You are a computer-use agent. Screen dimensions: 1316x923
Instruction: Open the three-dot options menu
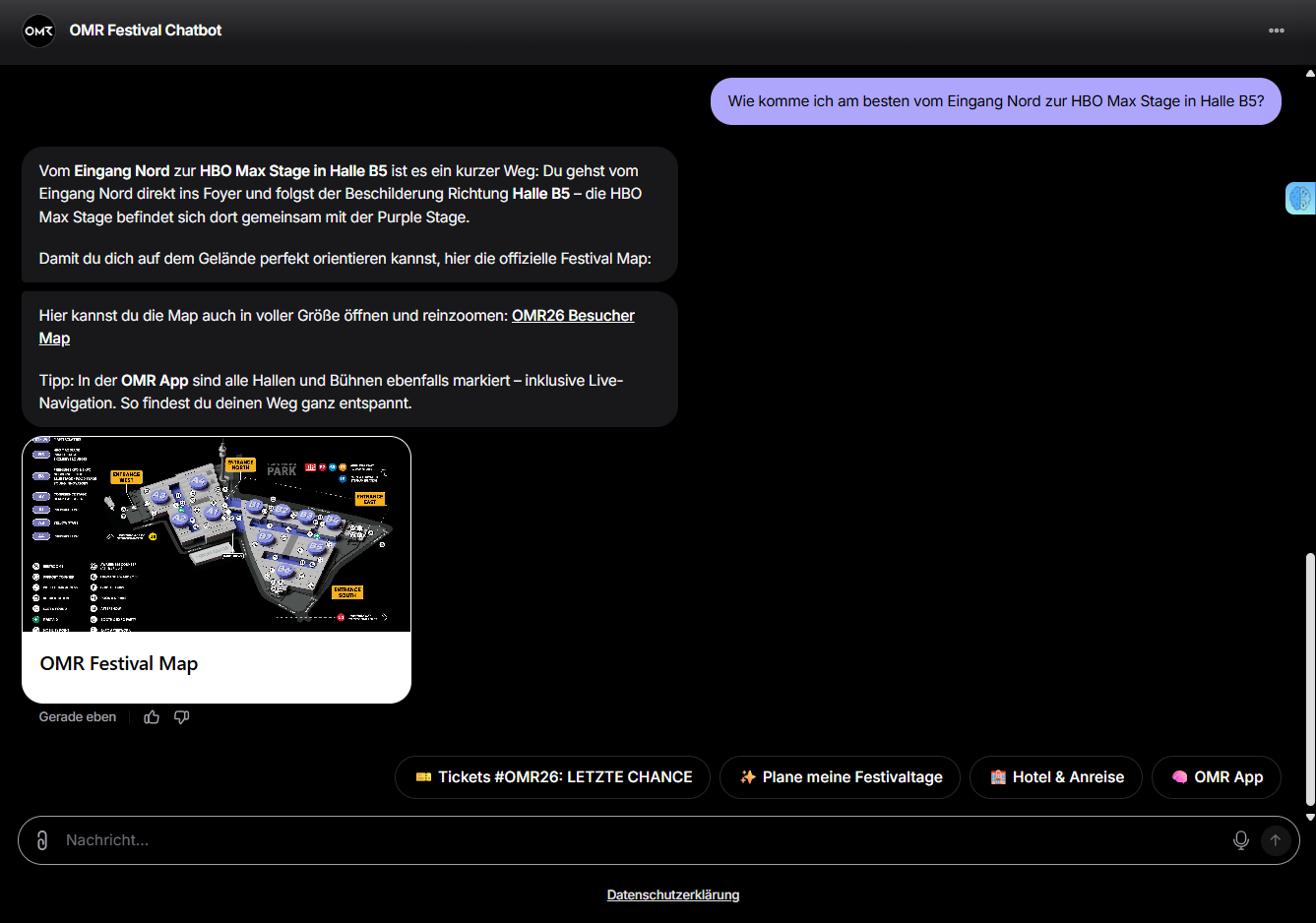(x=1277, y=31)
